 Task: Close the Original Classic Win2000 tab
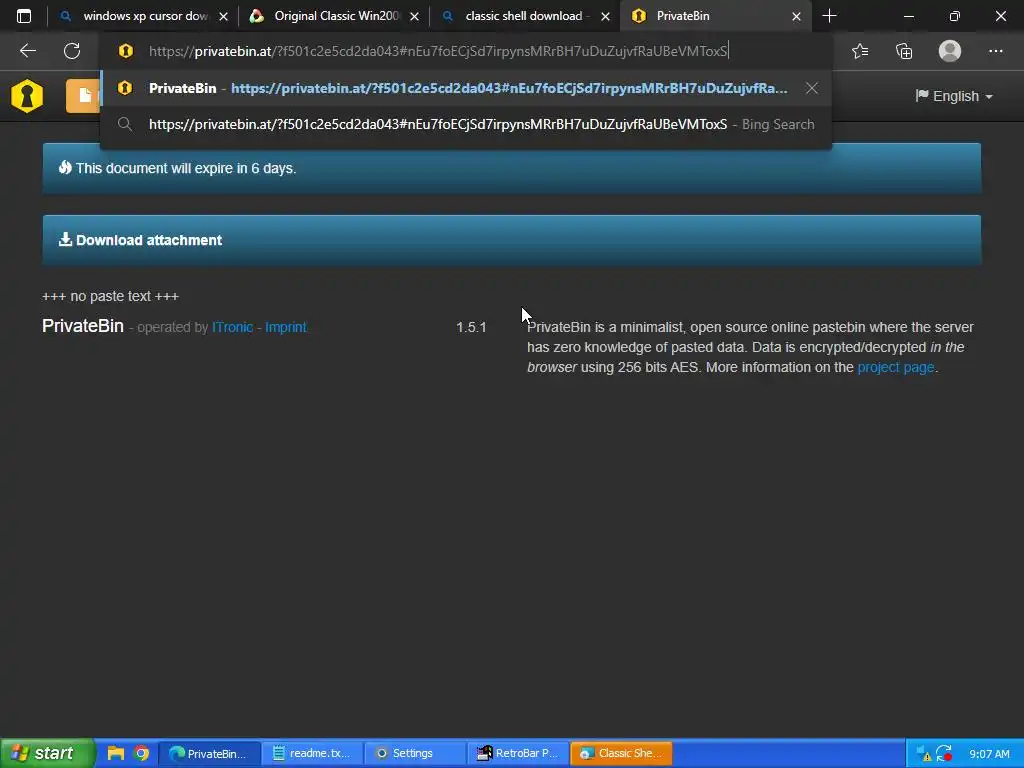pyautogui.click(x=415, y=16)
